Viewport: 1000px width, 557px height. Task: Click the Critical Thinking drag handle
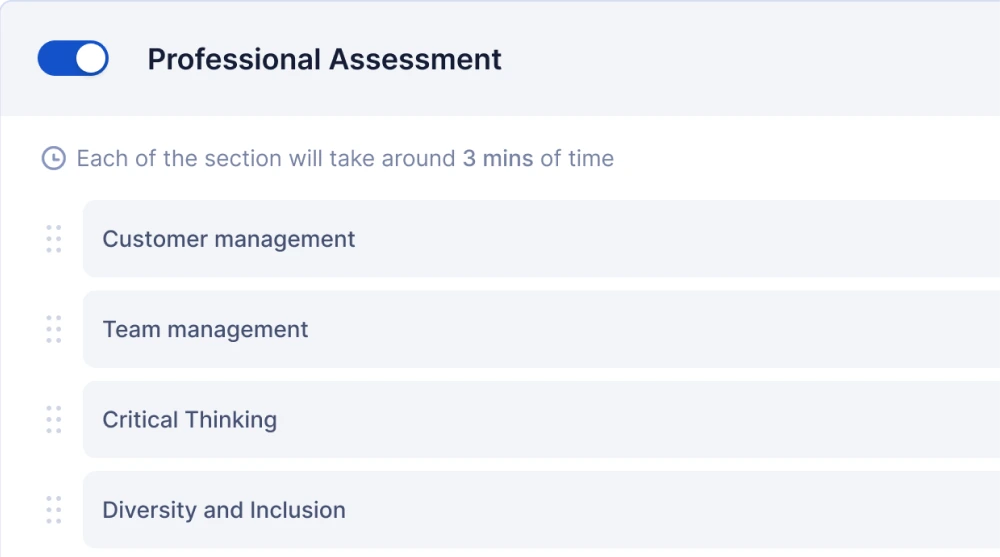click(54, 420)
